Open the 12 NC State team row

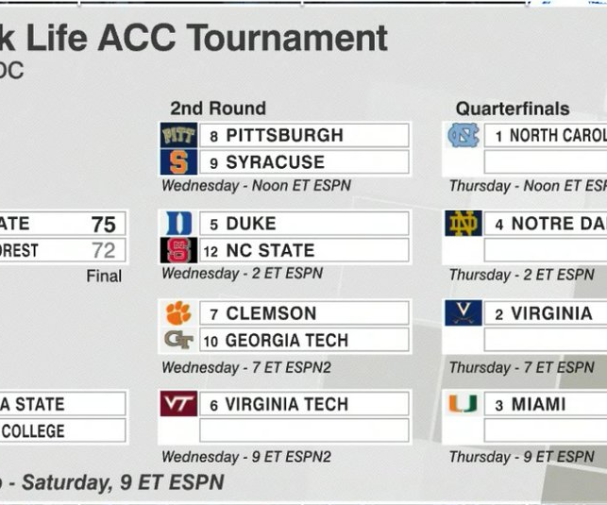(x=304, y=250)
